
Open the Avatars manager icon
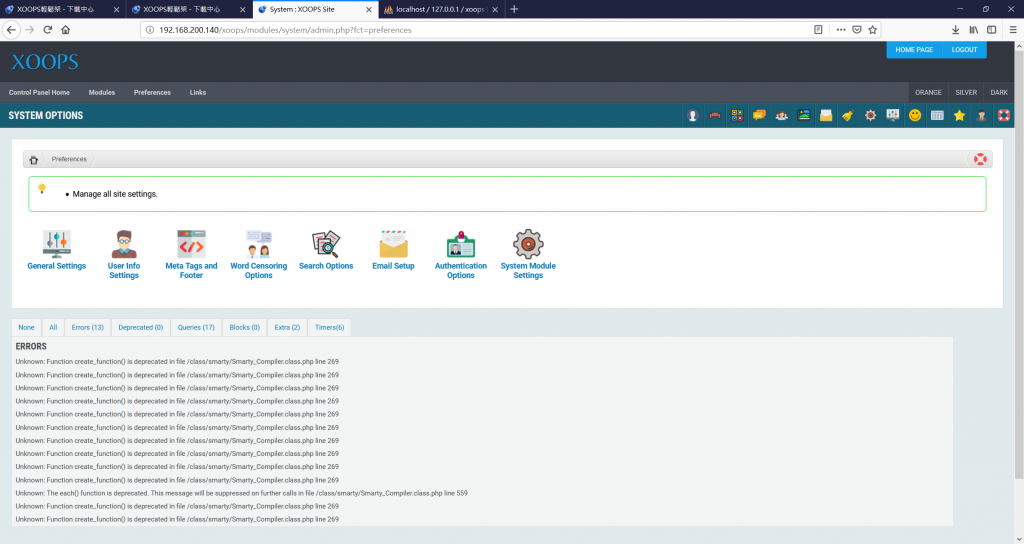693,116
